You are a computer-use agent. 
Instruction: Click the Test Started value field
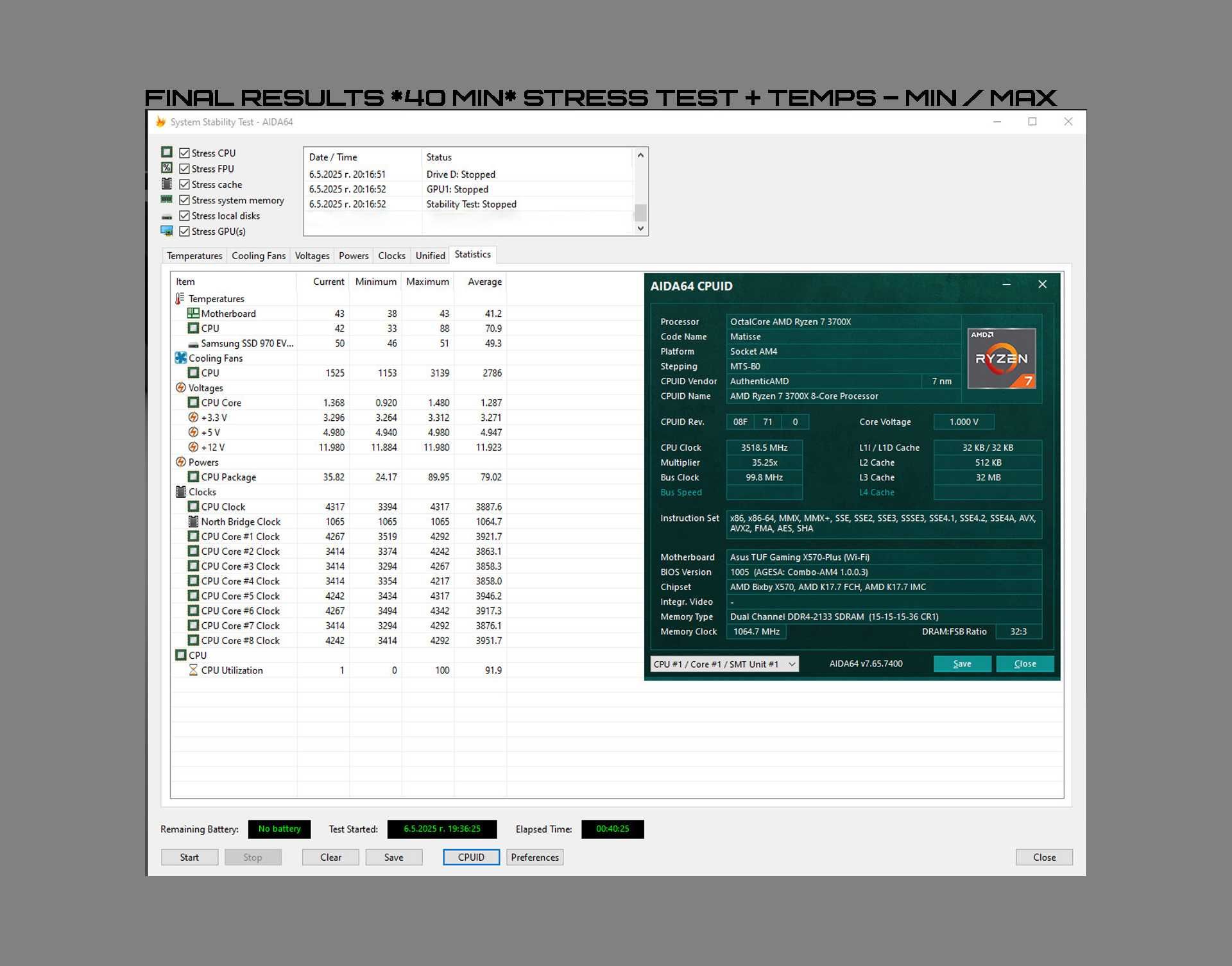click(442, 829)
